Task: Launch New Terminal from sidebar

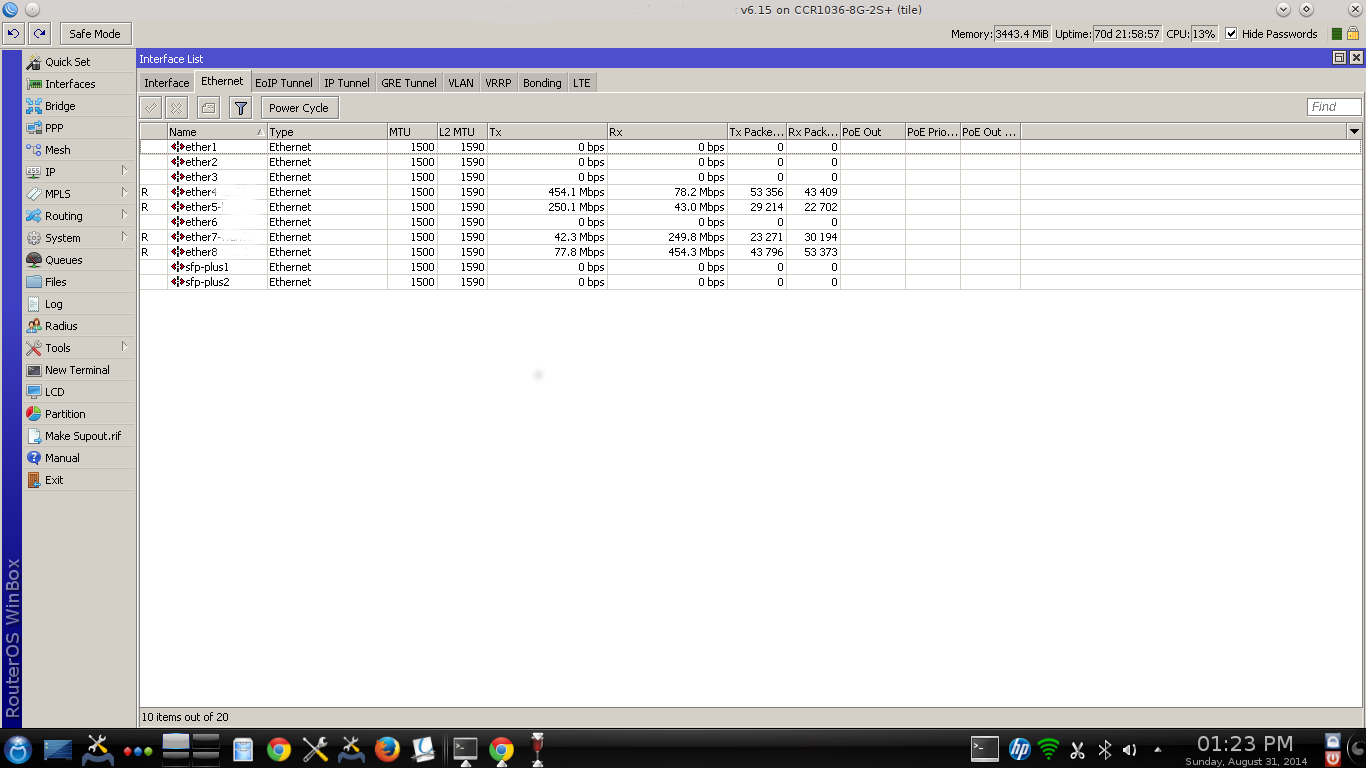Action: [79, 370]
